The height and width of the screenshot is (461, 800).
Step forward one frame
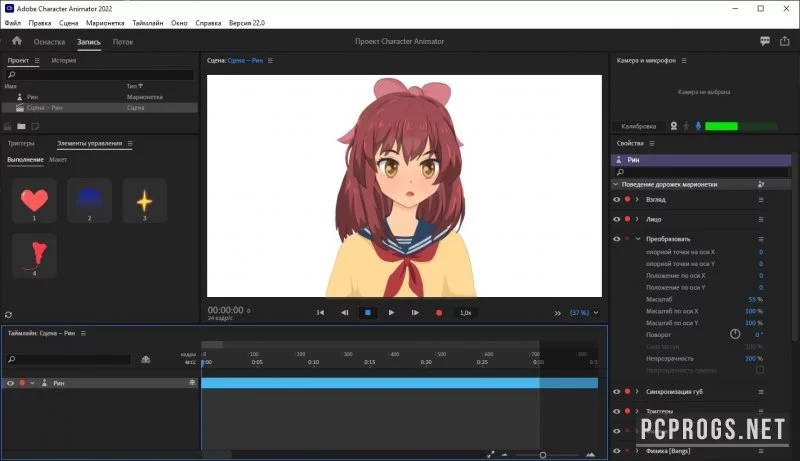pos(415,313)
